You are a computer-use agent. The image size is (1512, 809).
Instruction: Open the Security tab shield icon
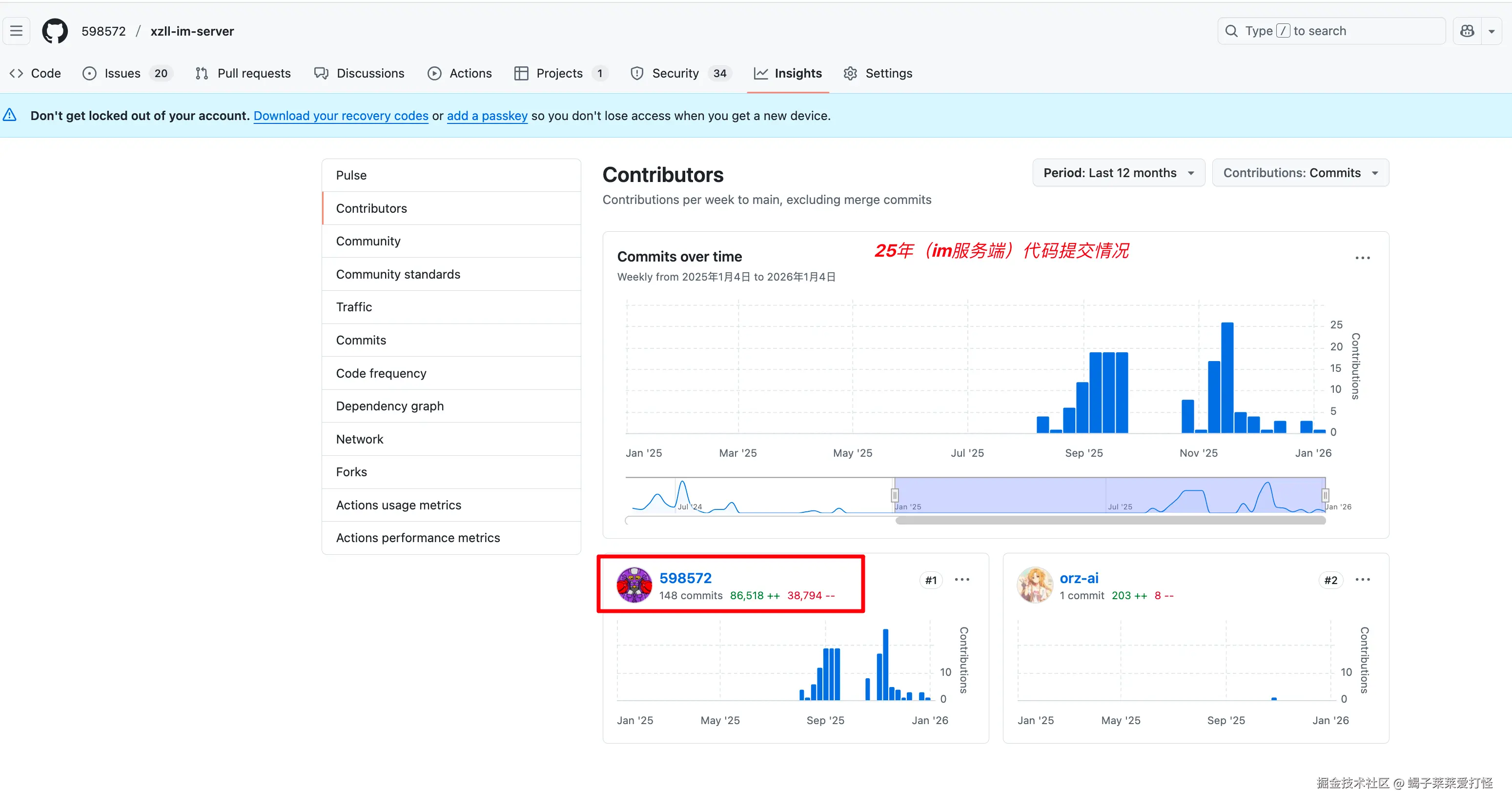(637, 73)
